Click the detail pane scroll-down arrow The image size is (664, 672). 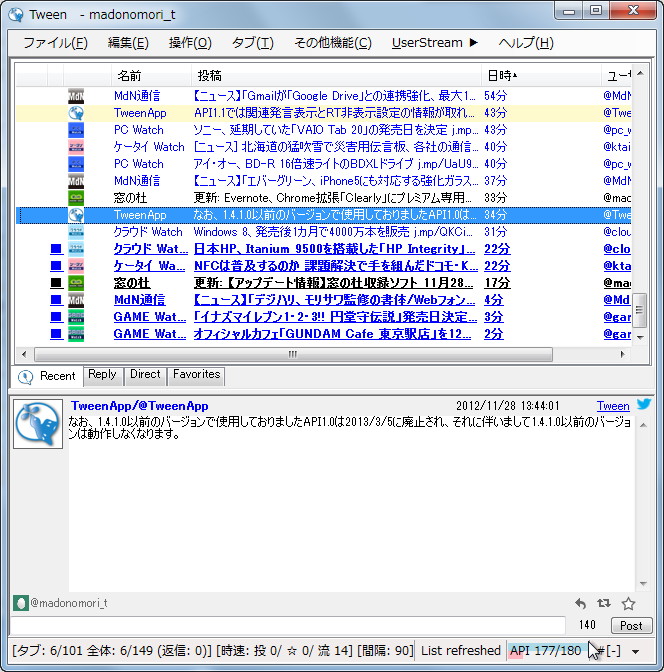pos(643,584)
